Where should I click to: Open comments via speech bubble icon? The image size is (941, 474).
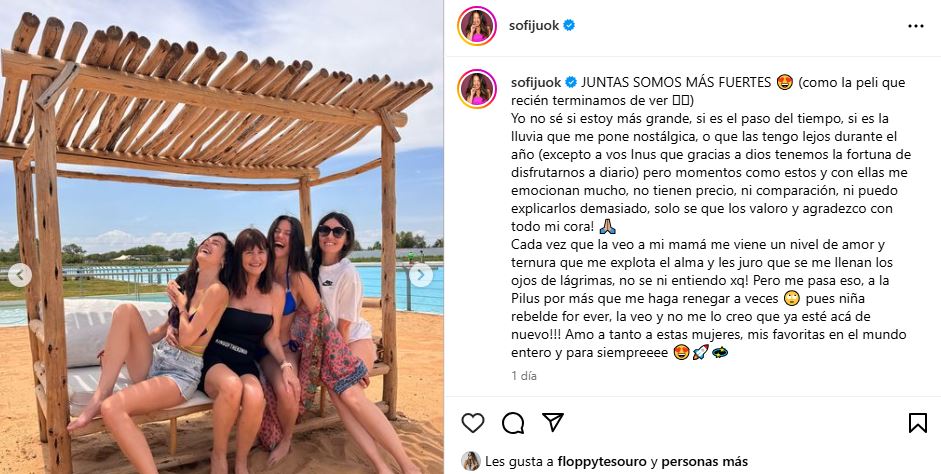coord(513,423)
